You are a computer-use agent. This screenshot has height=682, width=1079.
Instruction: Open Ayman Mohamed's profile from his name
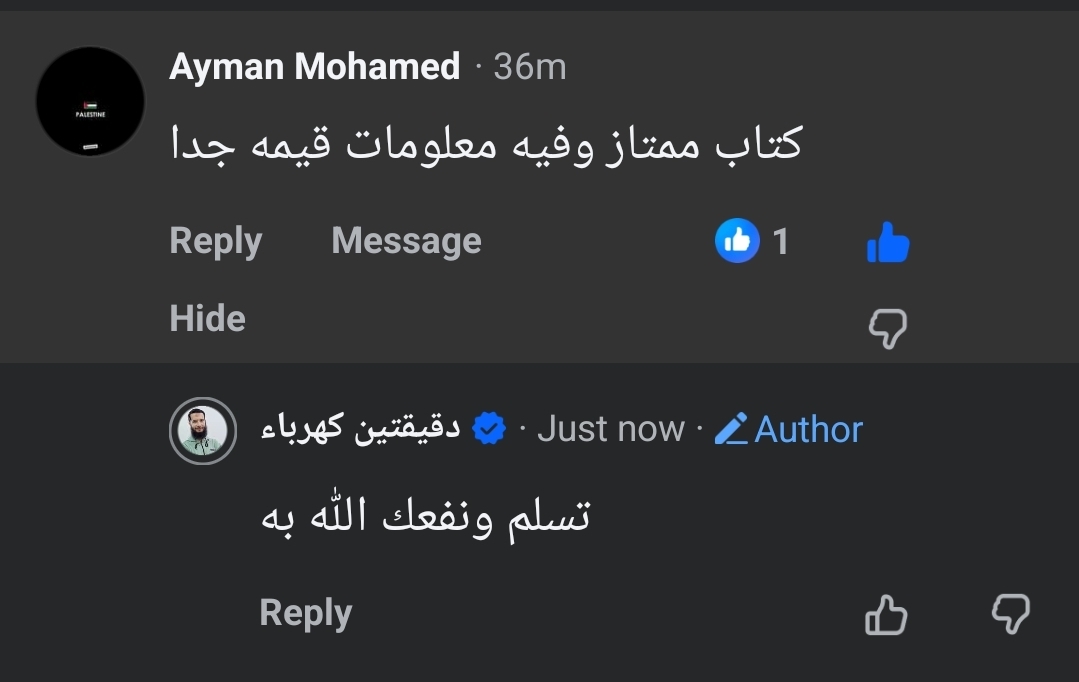pyautogui.click(x=315, y=66)
